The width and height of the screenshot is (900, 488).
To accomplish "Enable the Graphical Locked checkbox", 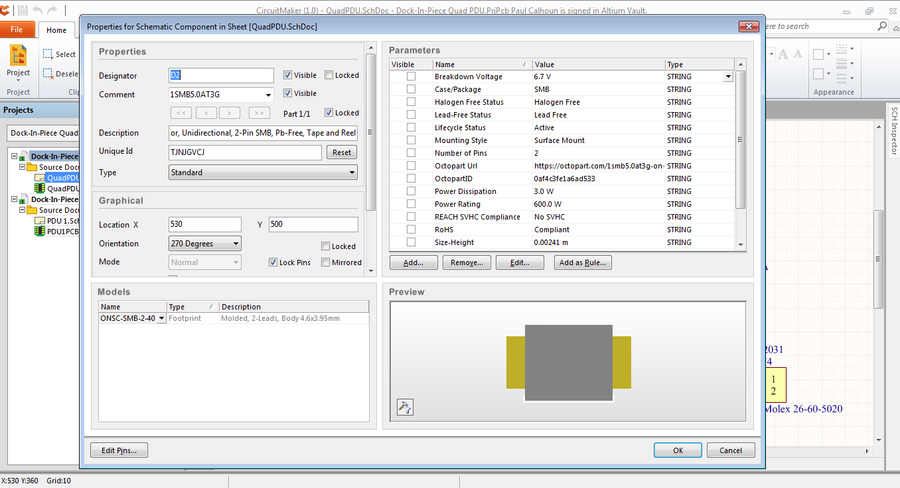I will coord(325,246).
